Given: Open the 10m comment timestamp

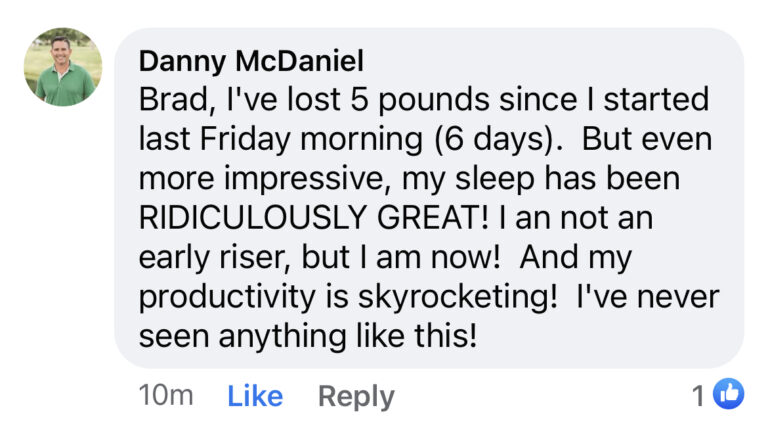Looking at the screenshot, I should click(166, 395).
